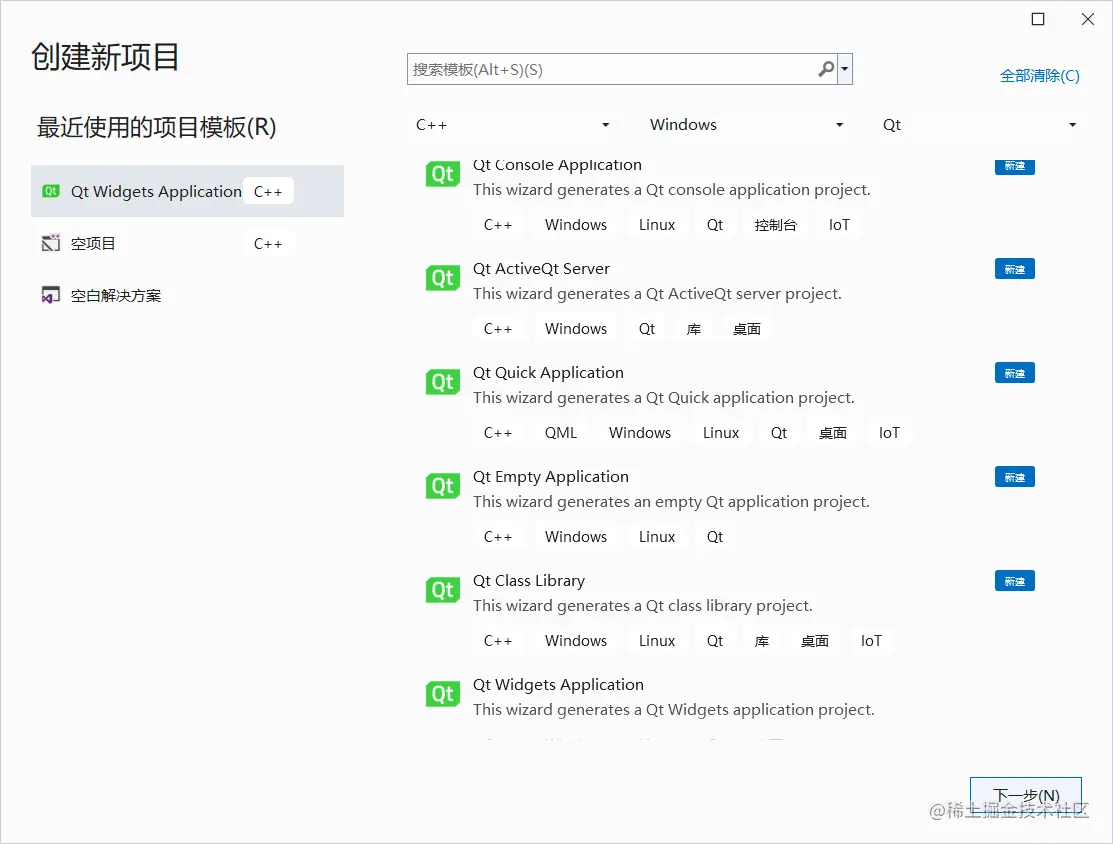Close the create new project dialog
The image size is (1113, 844).
[x=1087, y=19]
